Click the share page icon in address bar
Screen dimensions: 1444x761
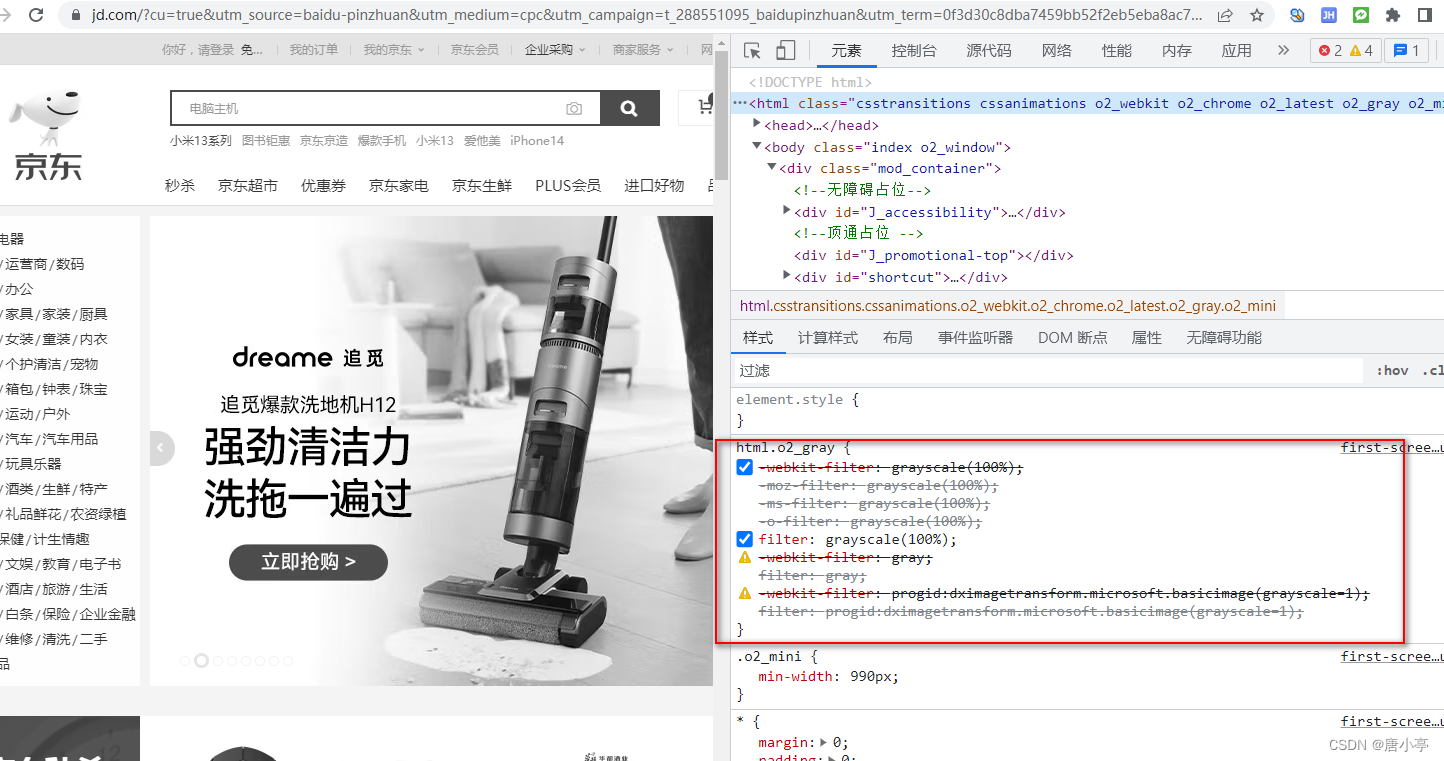1225,15
